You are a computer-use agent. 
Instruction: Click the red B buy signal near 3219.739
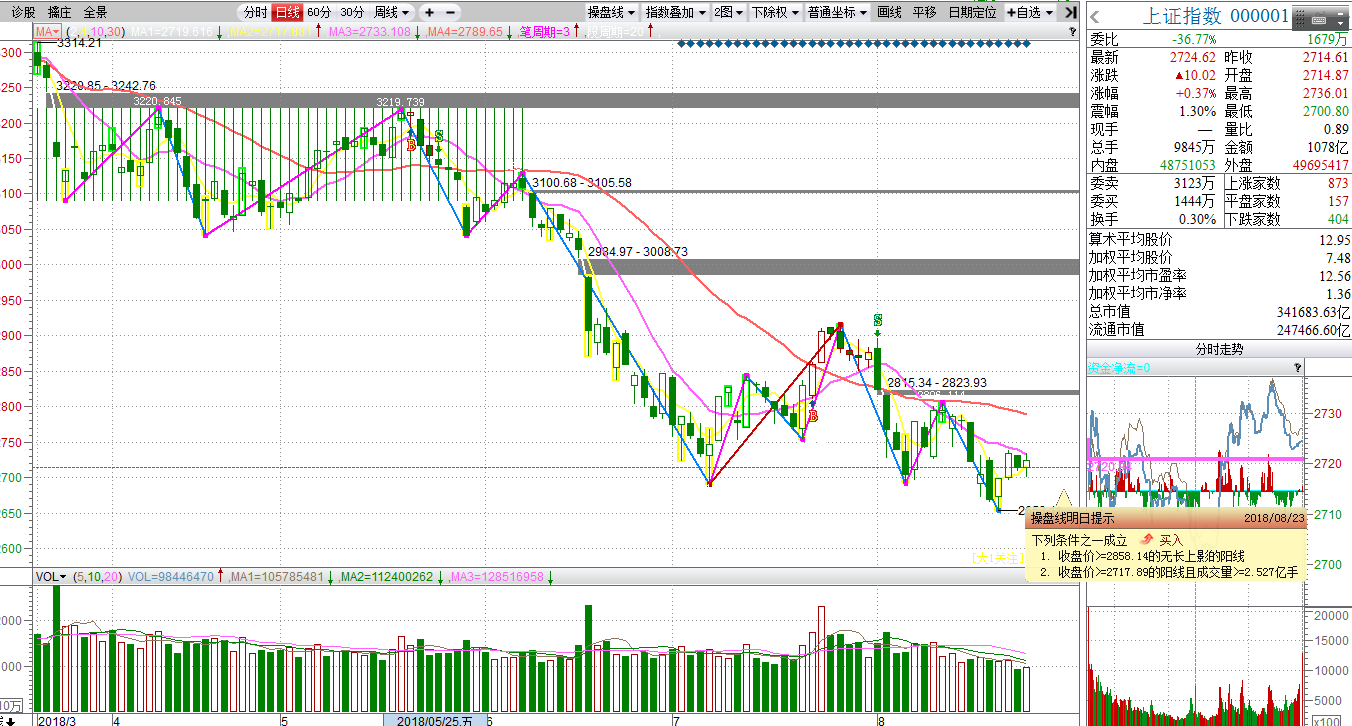tap(411, 145)
